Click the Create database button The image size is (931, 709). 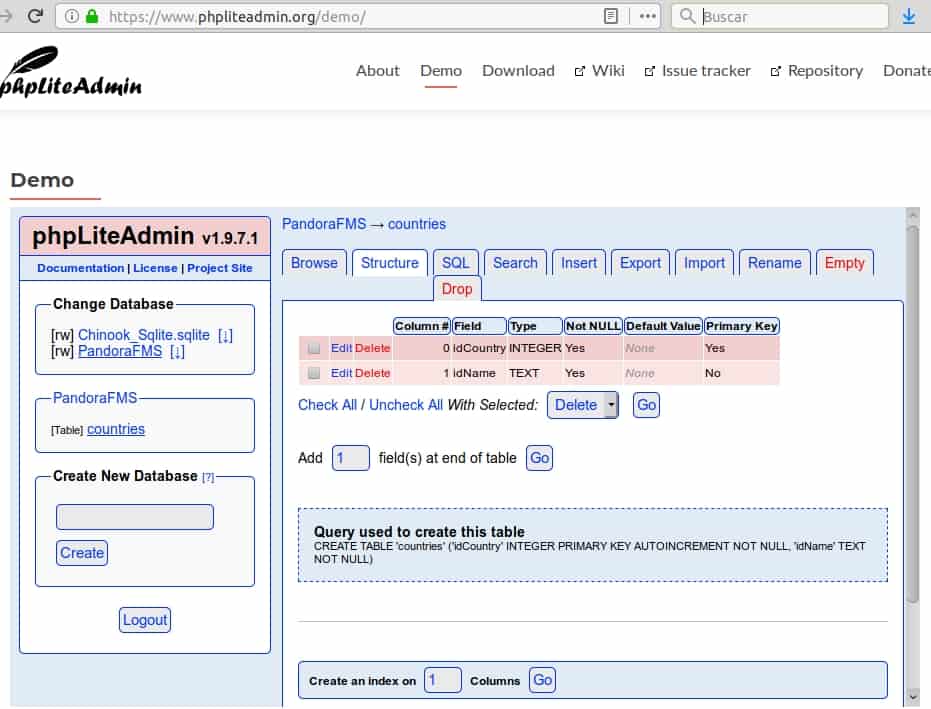[82, 553]
